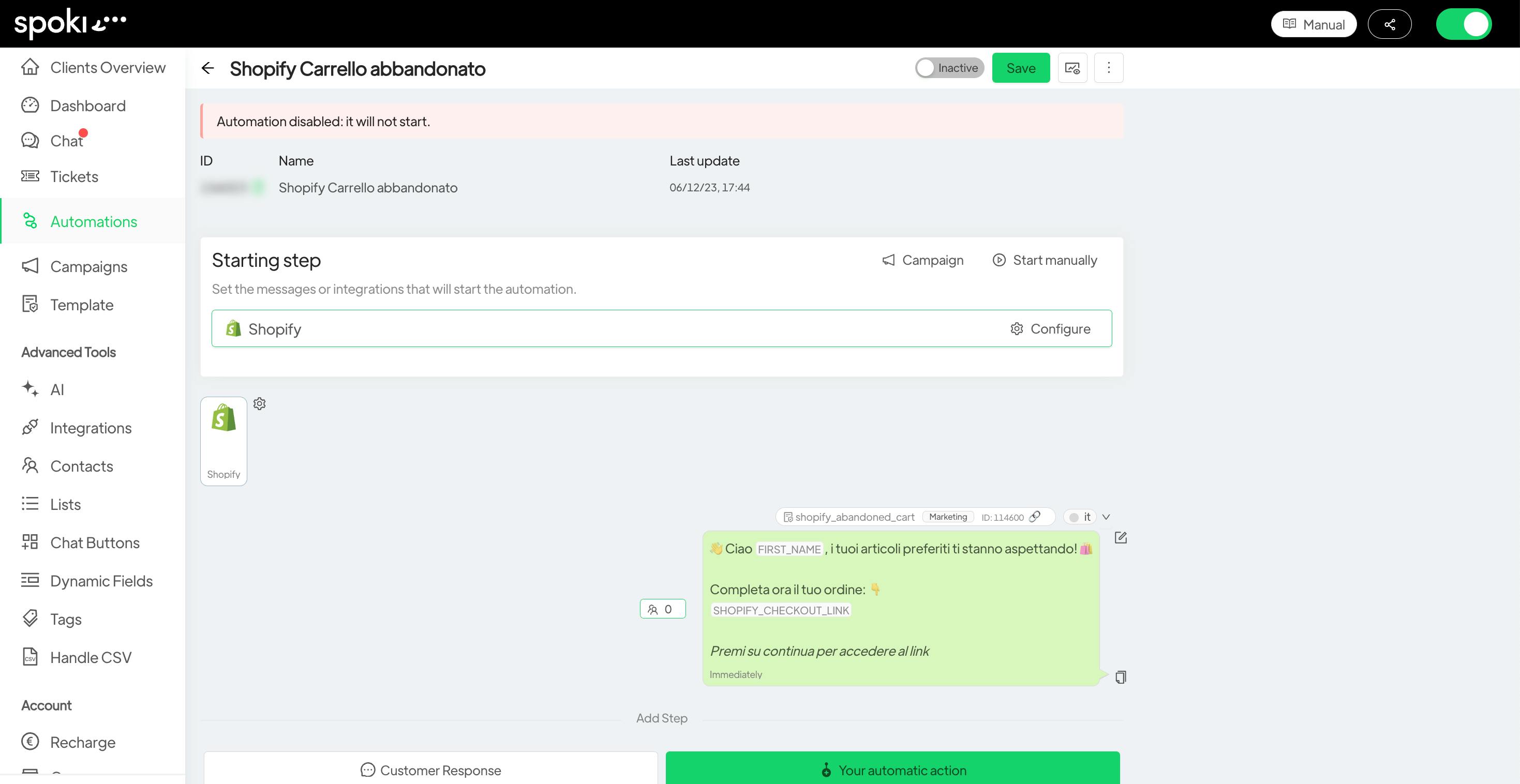Screen dimensions: 1520x784
Task: Toggle the Inactive automation switch
Action: point(949,68)
